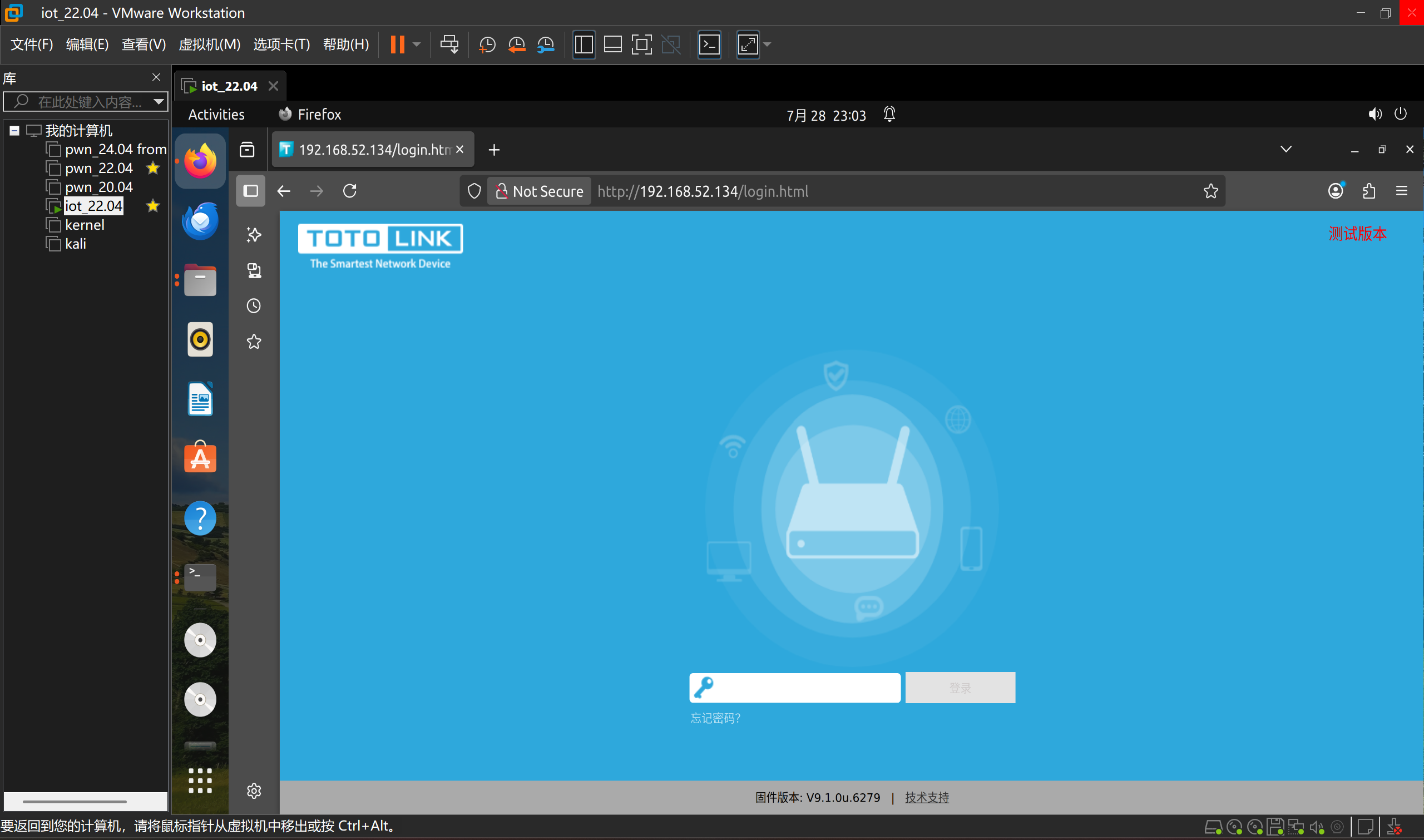Open the Firefox account icon
The image size is (1424, 840).
click(x=1336, y=191)
